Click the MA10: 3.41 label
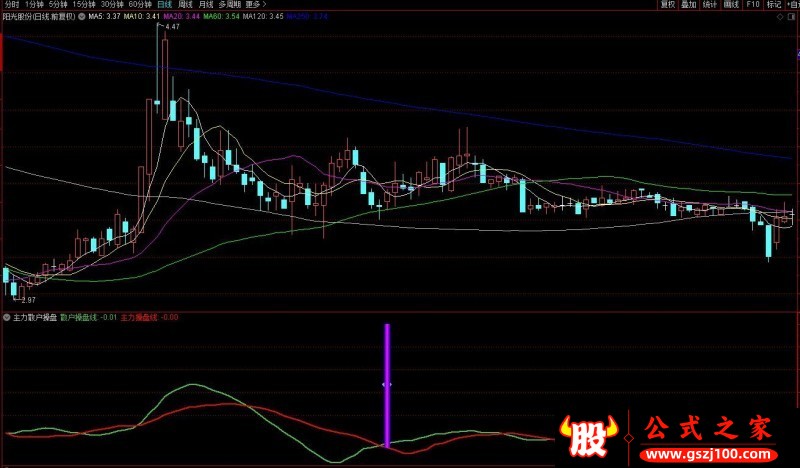This screenshot has height=468, width=800. [142, 16]
